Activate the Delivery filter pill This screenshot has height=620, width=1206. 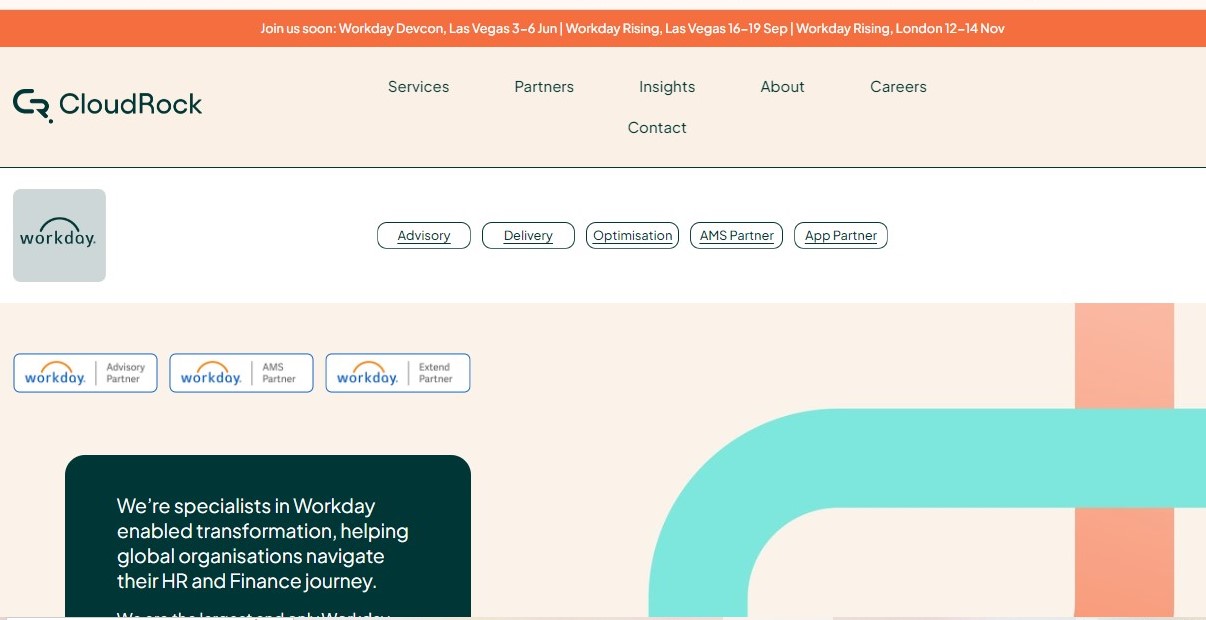pos(528,235)
